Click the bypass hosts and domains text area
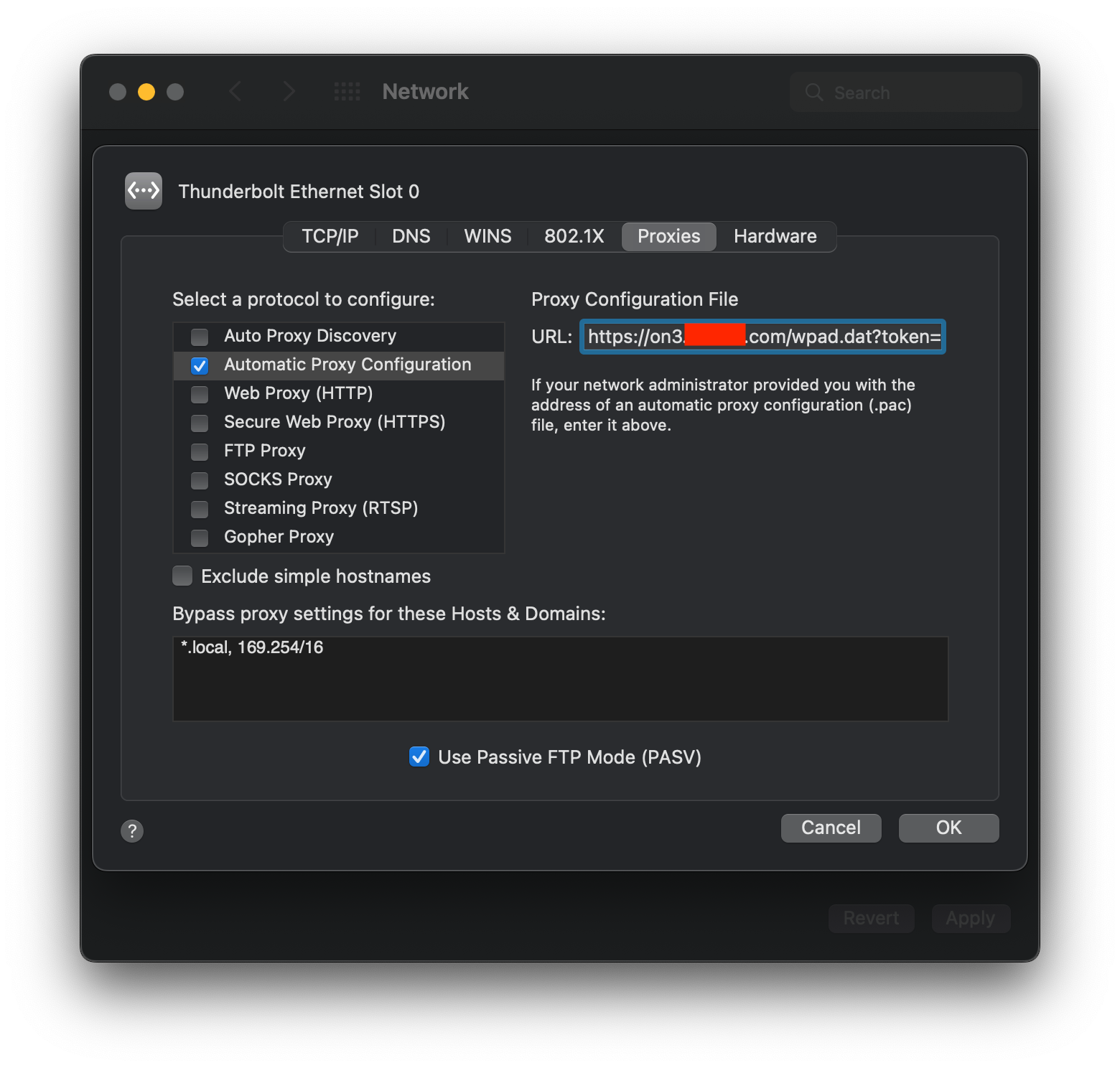Image resolution: width=1120 pixels, height=1068 pixels. pos(561,678)
